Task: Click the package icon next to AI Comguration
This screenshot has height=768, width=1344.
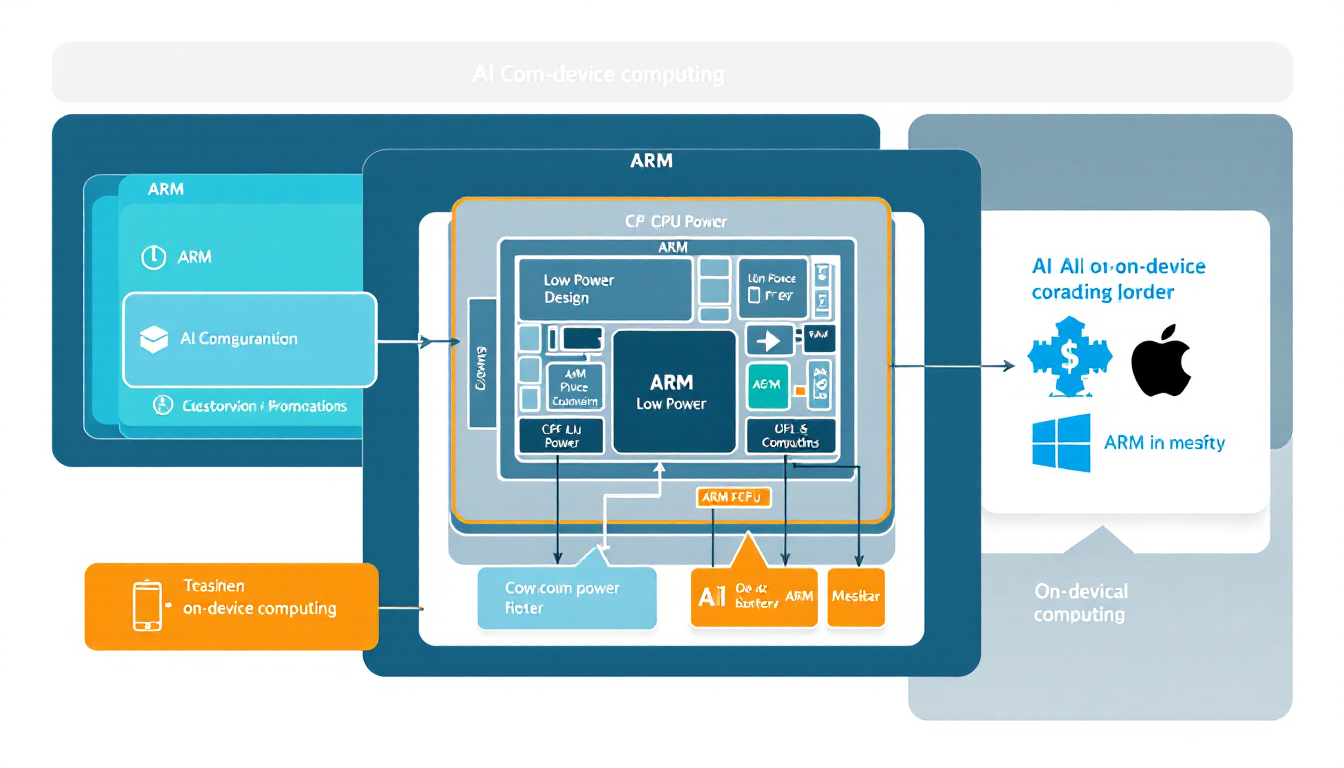Action: coord(151,339)
